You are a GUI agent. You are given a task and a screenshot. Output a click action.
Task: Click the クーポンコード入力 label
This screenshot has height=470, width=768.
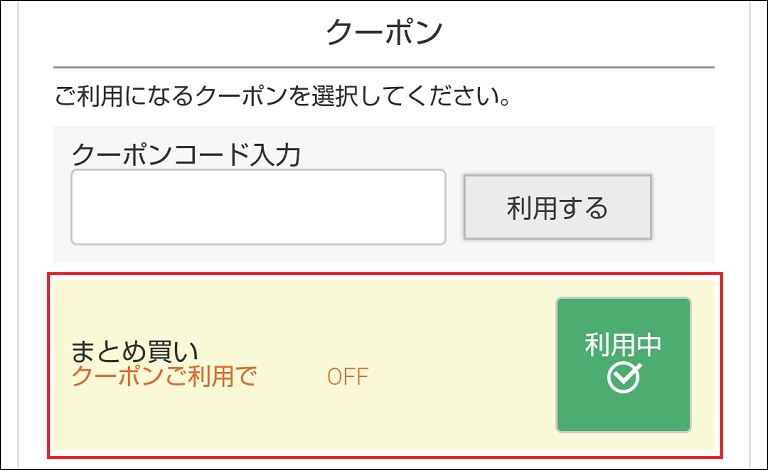(x=186, y=154)
